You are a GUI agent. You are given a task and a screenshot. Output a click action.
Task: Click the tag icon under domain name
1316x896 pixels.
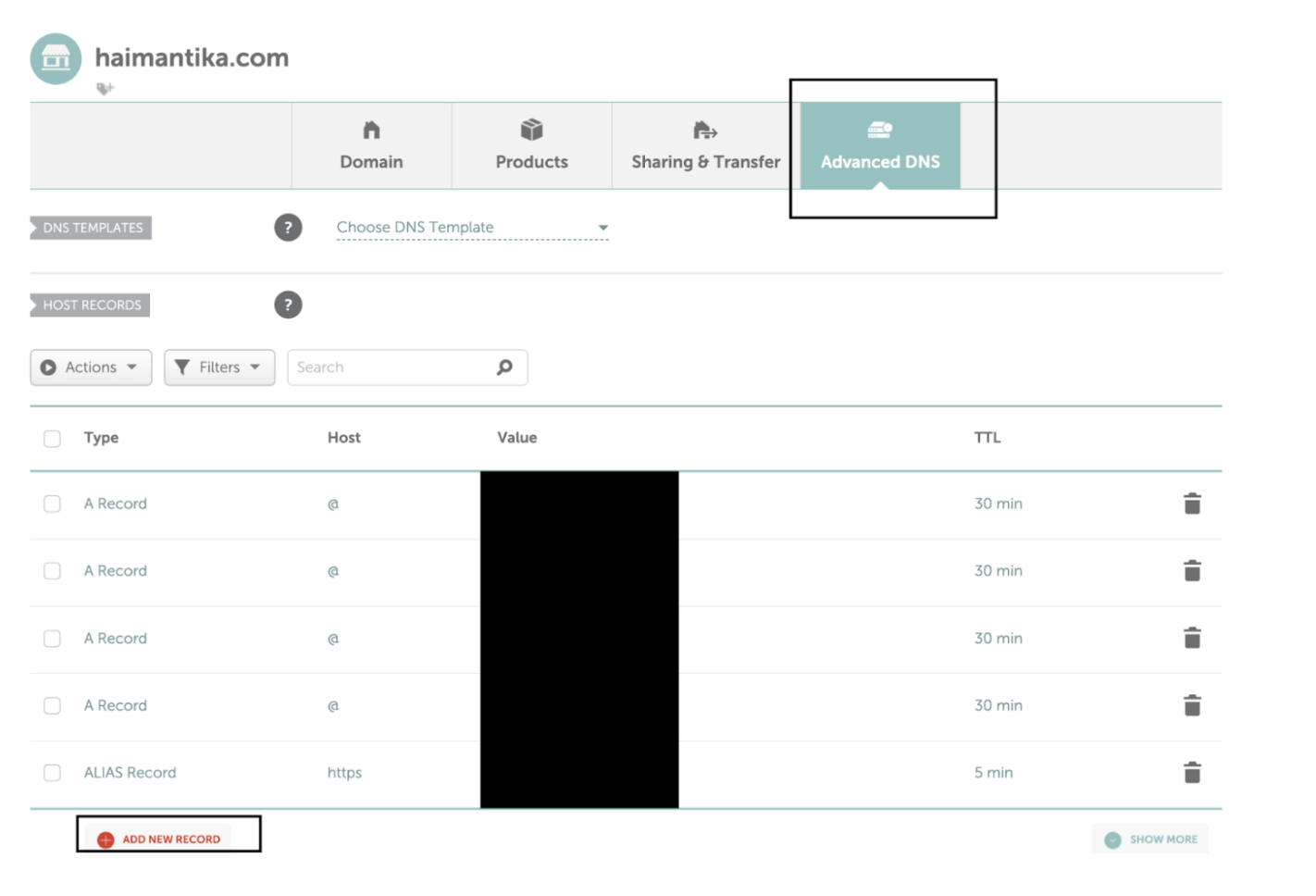pos(105,89)
